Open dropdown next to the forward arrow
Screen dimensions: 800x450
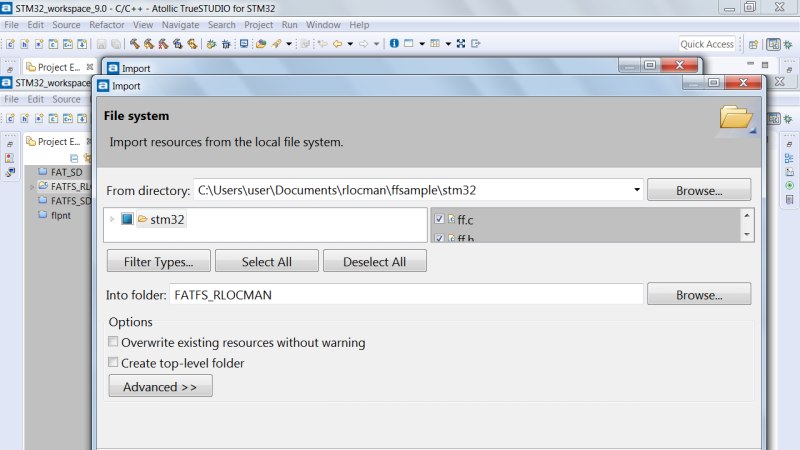pos(377,44)
